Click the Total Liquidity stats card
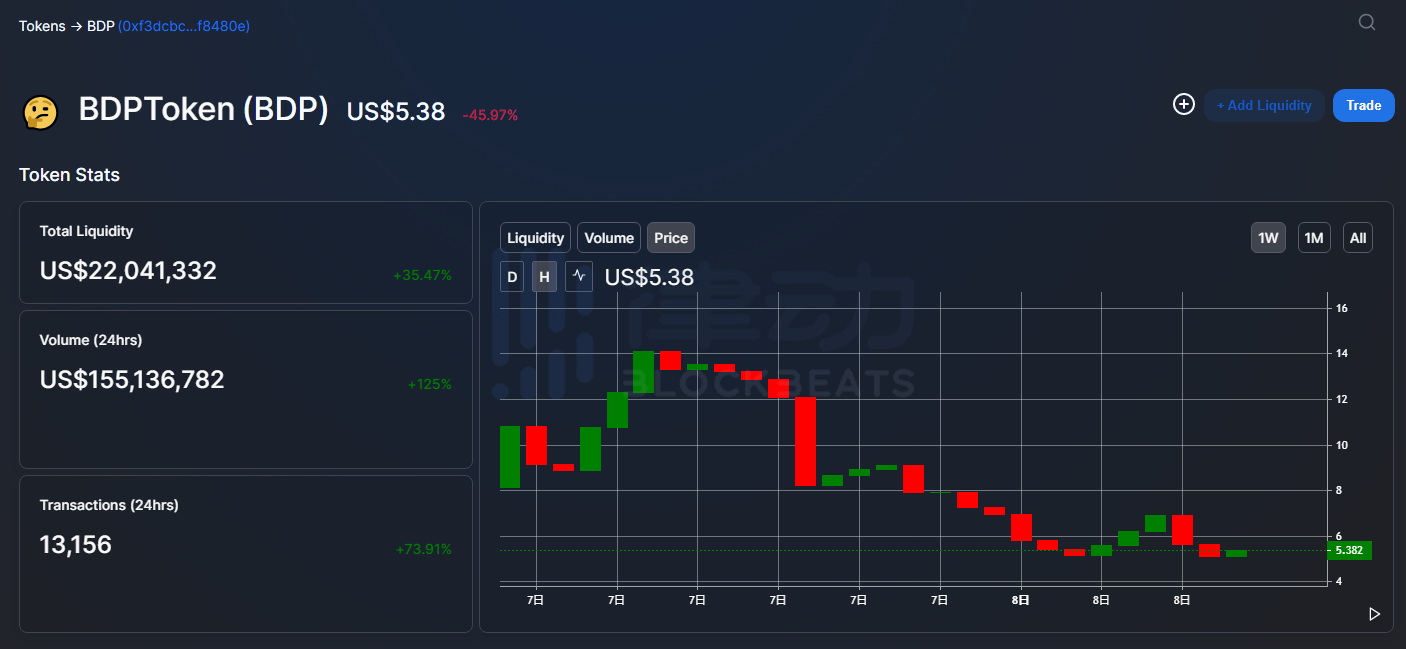The image size is (1406, 649). [x=245, y=252]
